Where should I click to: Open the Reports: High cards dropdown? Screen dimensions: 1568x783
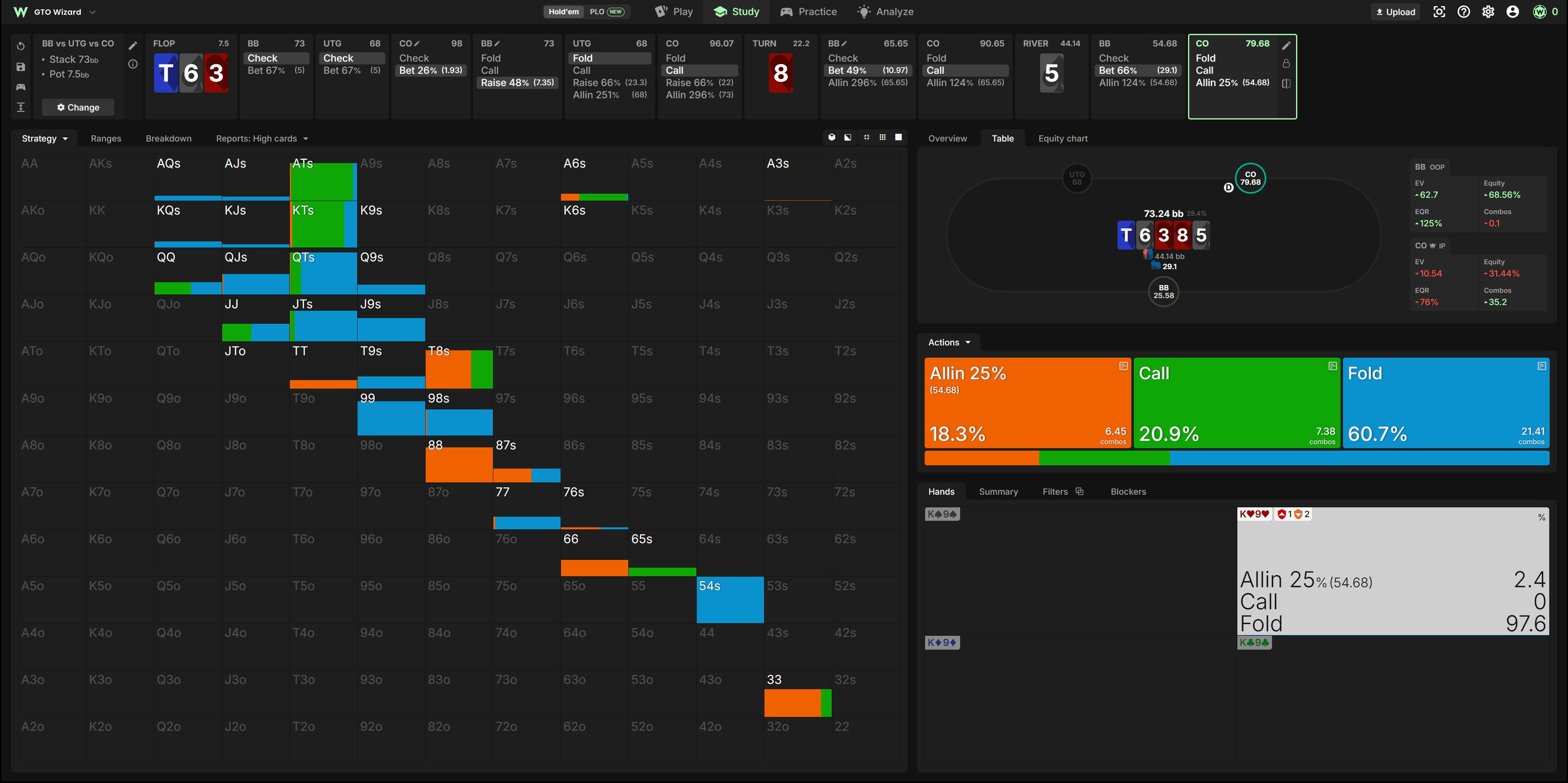click(262, 138)
